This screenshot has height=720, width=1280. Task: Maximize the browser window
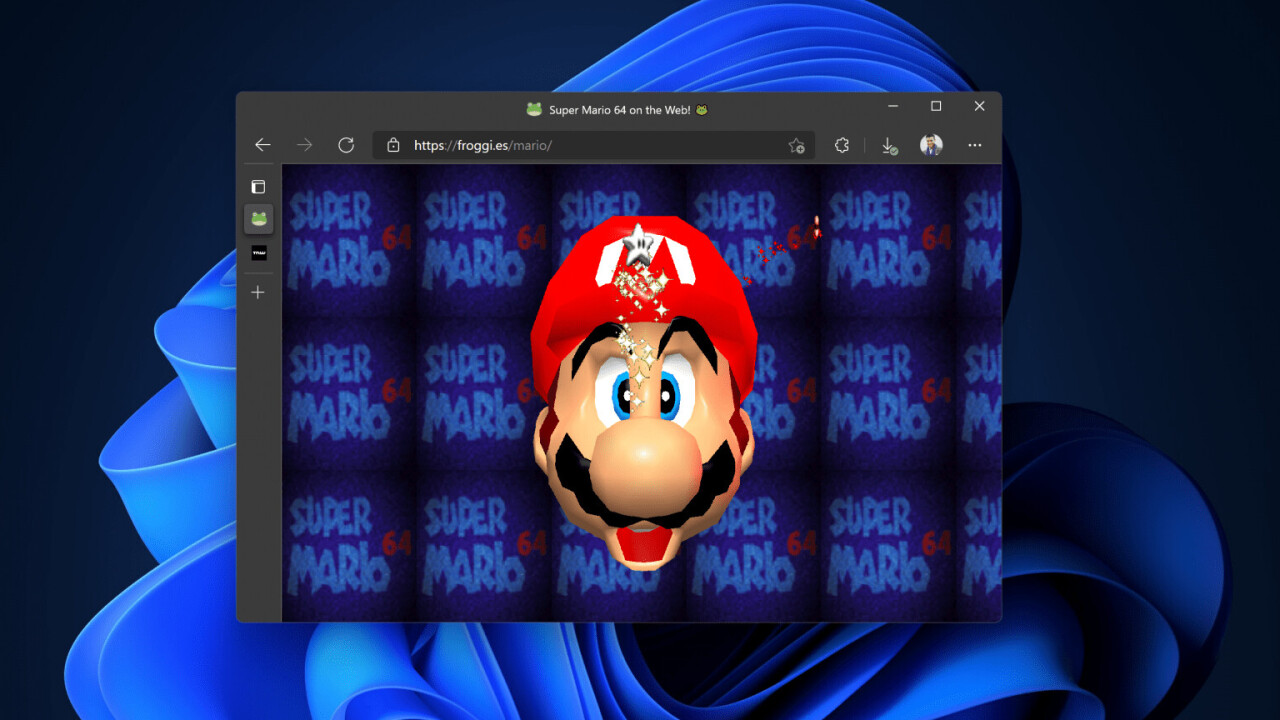[936, 106]
